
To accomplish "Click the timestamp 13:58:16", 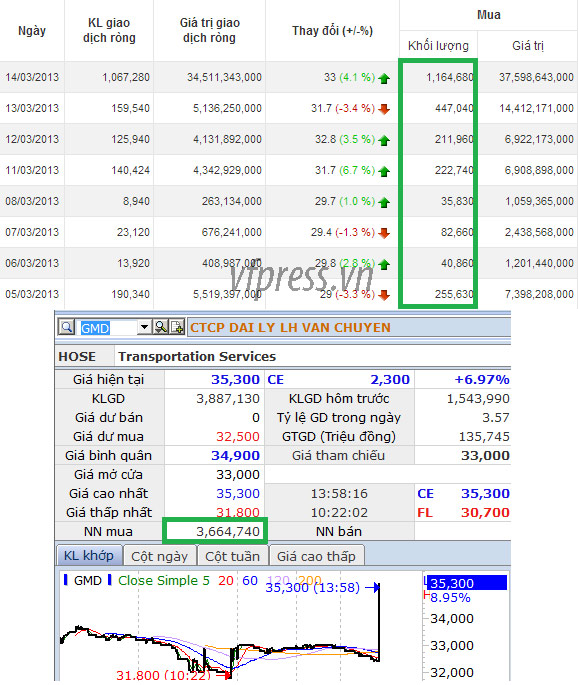I will click(339, 493).
